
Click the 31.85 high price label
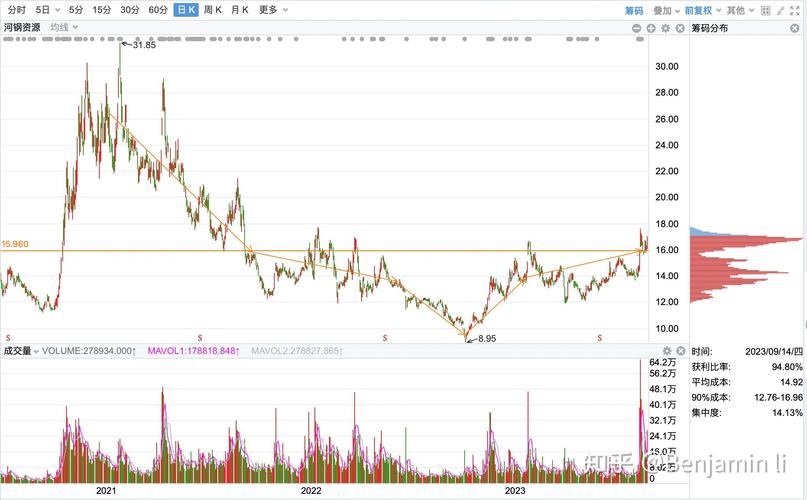[x=144, y=45]
